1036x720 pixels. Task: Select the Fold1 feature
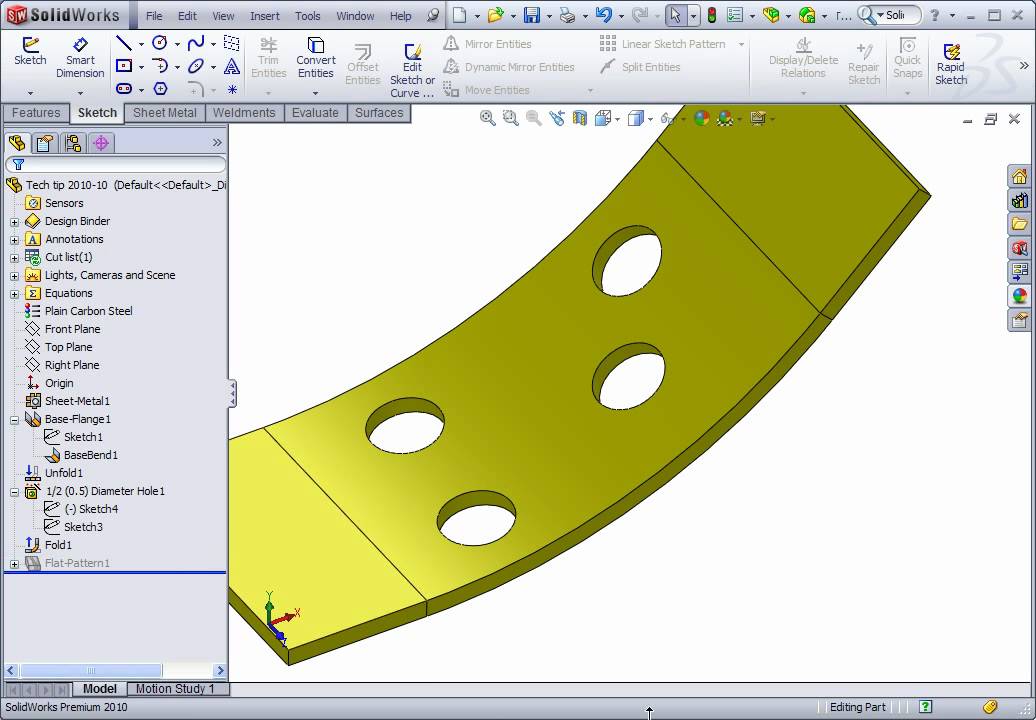pyautogui.click(x=58, y=545)
